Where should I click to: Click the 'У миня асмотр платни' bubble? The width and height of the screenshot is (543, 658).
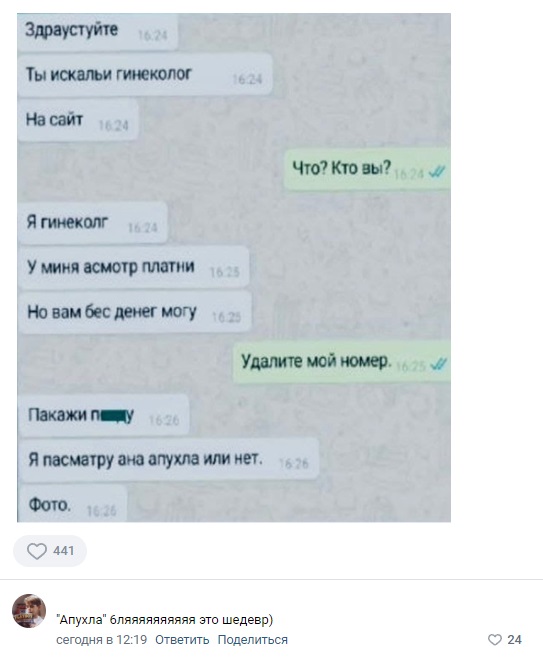(133, 267)
